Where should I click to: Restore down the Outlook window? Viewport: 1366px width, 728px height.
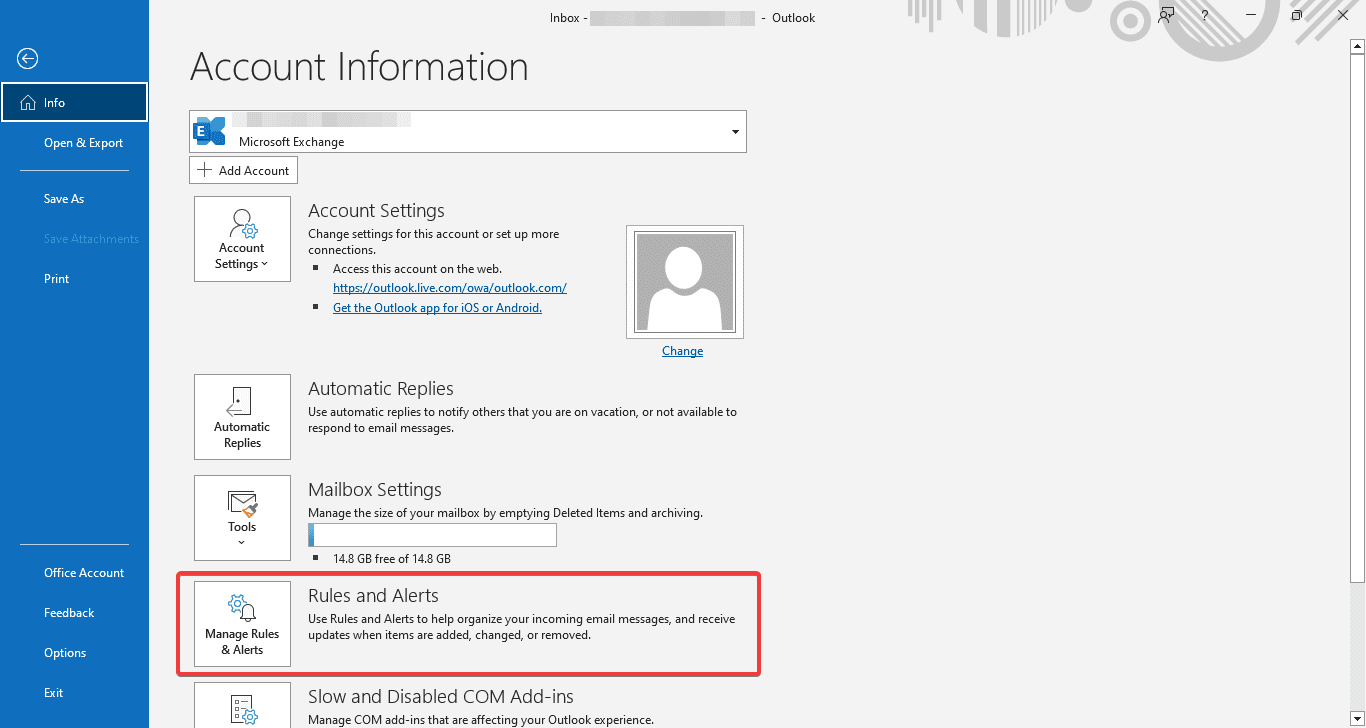pyautogui.click(x=1297, y=16)
